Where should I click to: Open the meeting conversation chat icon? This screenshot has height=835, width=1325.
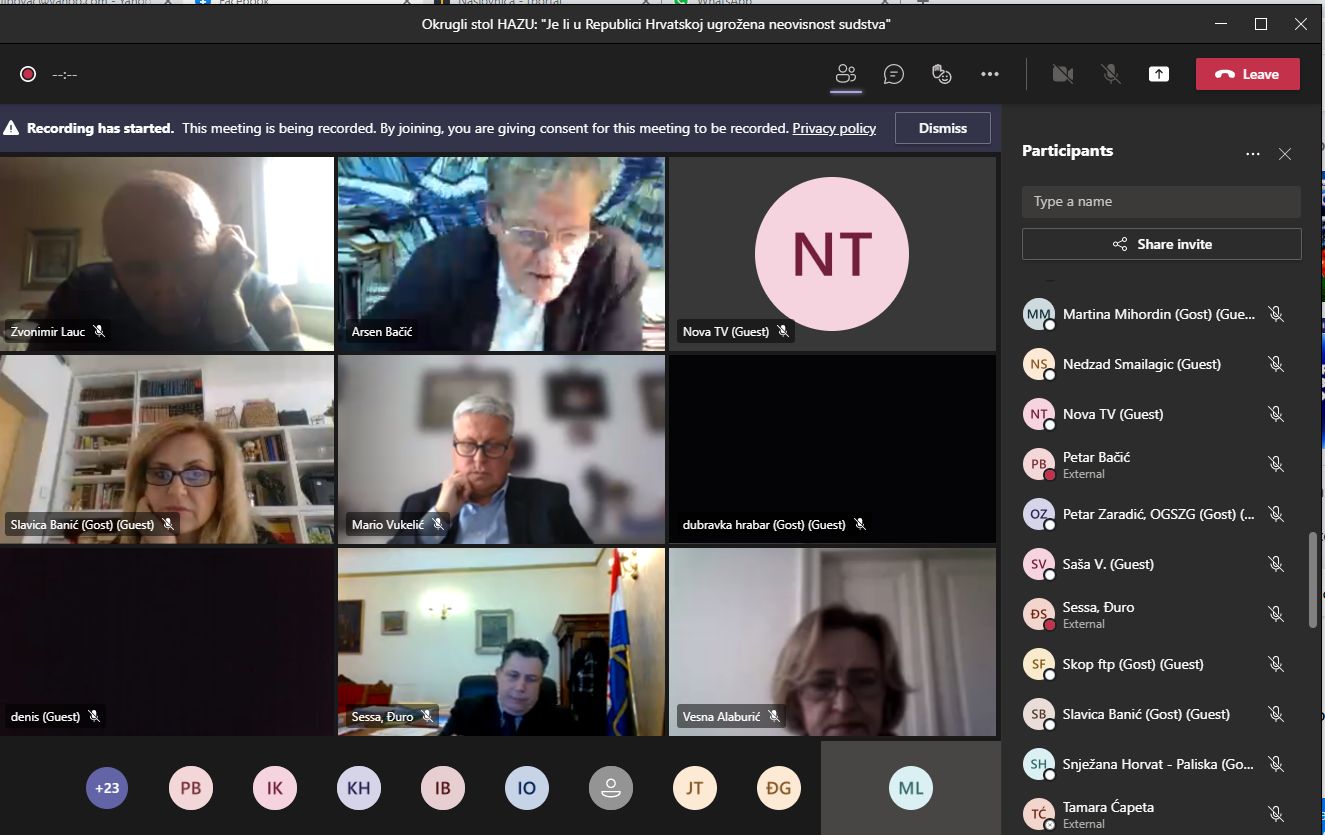pos(894,74)
